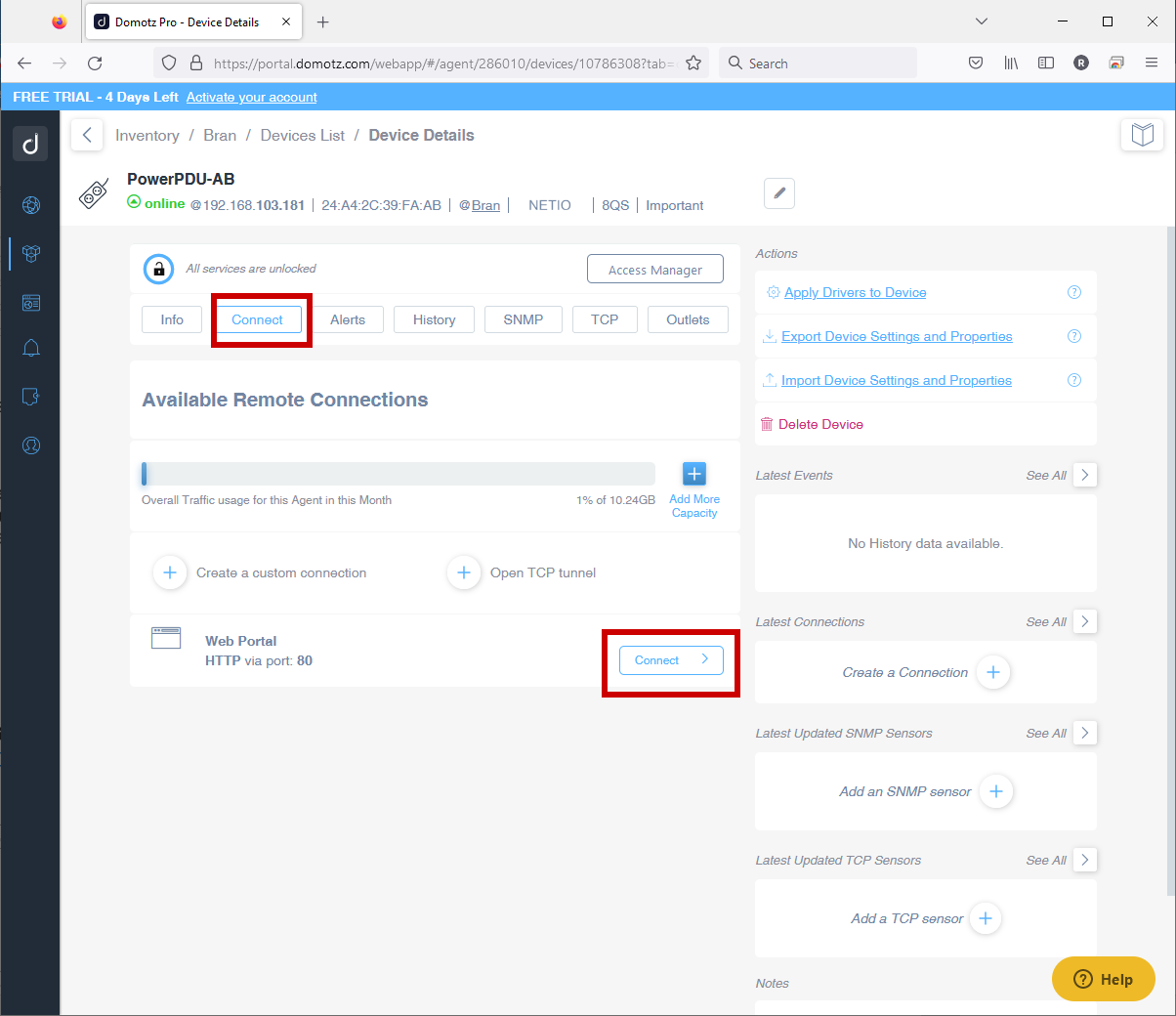This screenshot has height=1016, width=1176.
Task: Open help for Import Device Settings
Action: pyautogui.click(x=1074, y=380)
